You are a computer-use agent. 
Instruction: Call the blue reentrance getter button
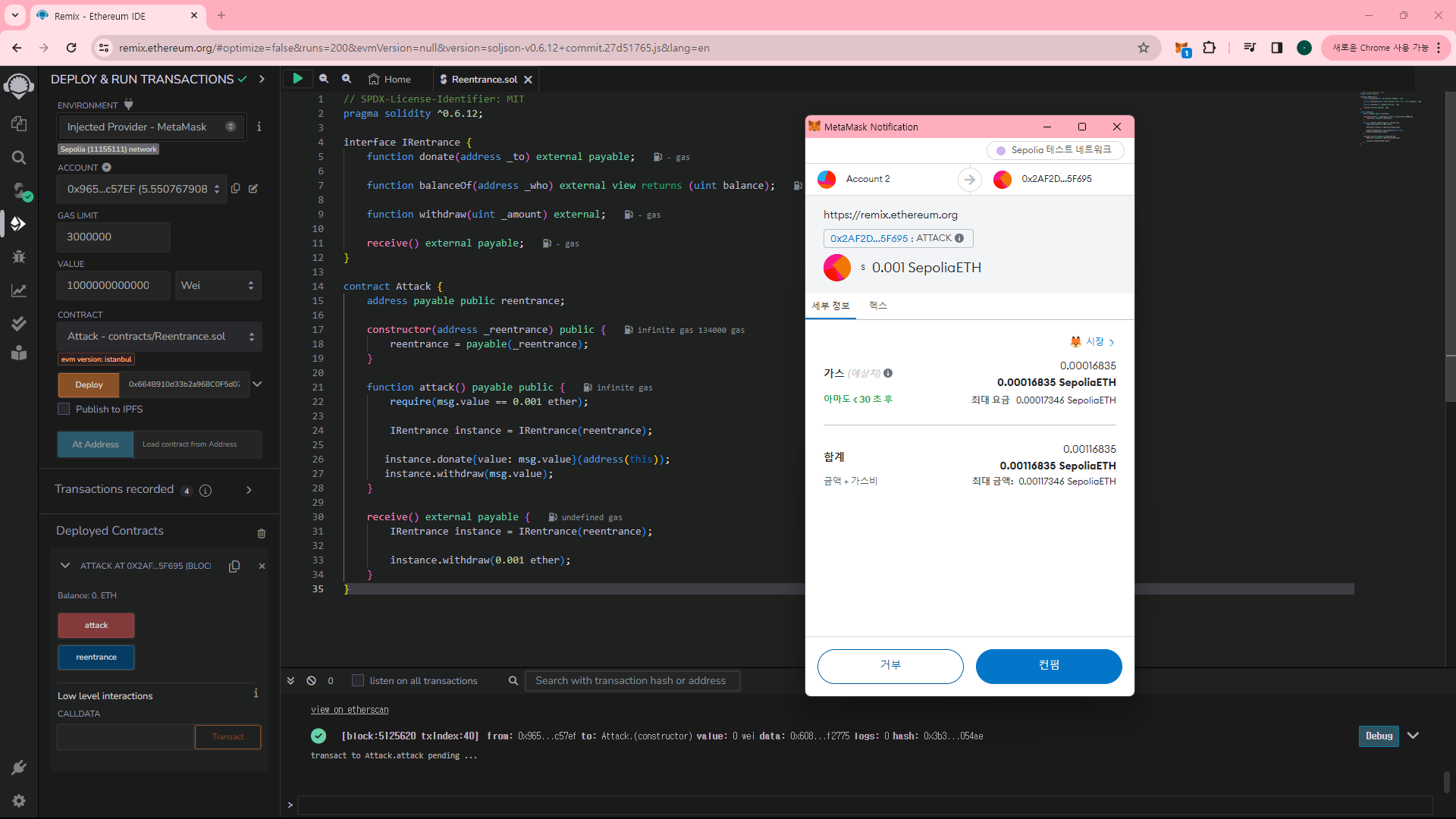(x=96, y=657)
